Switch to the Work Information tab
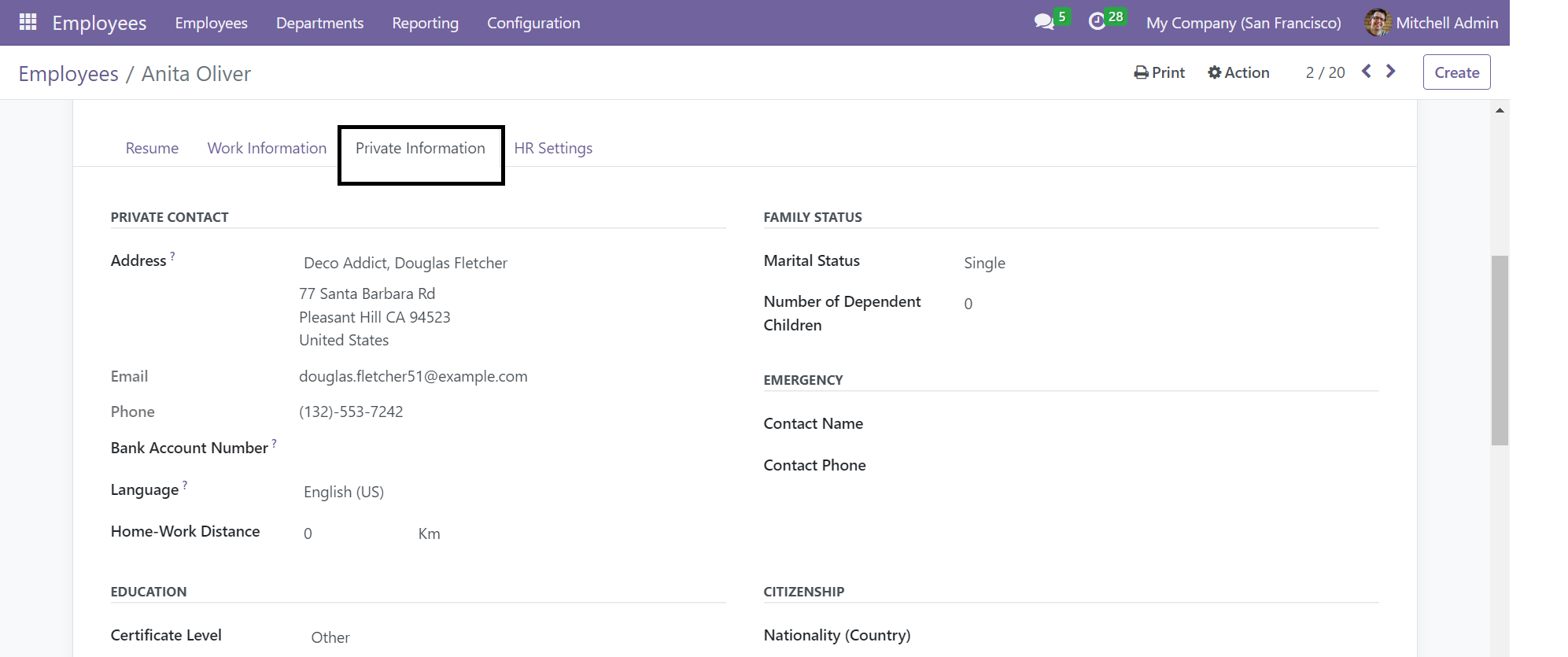Viewport: 1568px width, 657px height. (267, 148)
